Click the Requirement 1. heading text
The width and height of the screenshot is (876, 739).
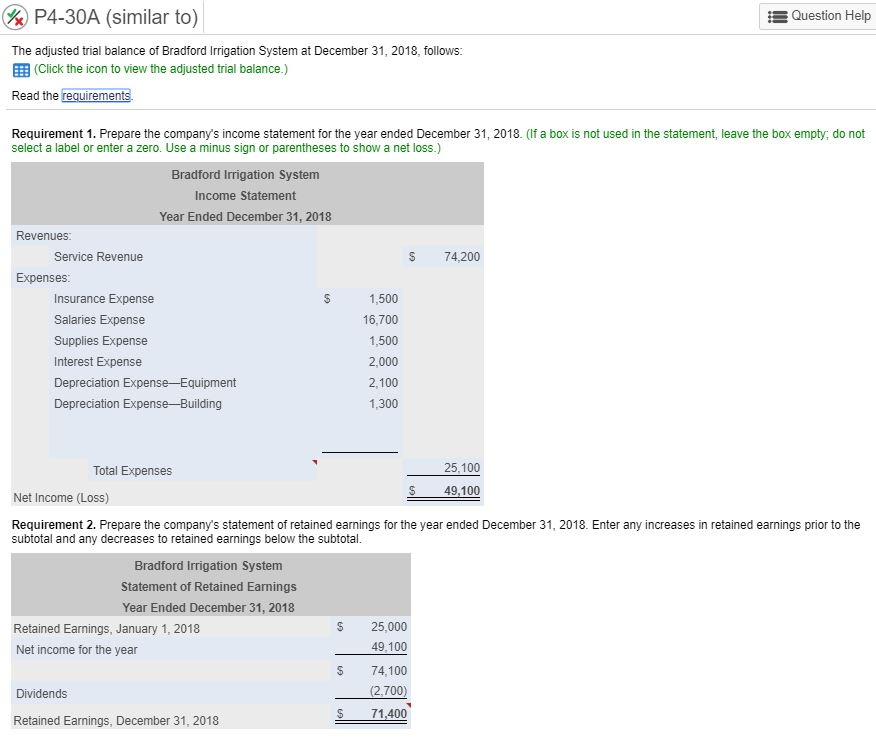pos(54,134)
